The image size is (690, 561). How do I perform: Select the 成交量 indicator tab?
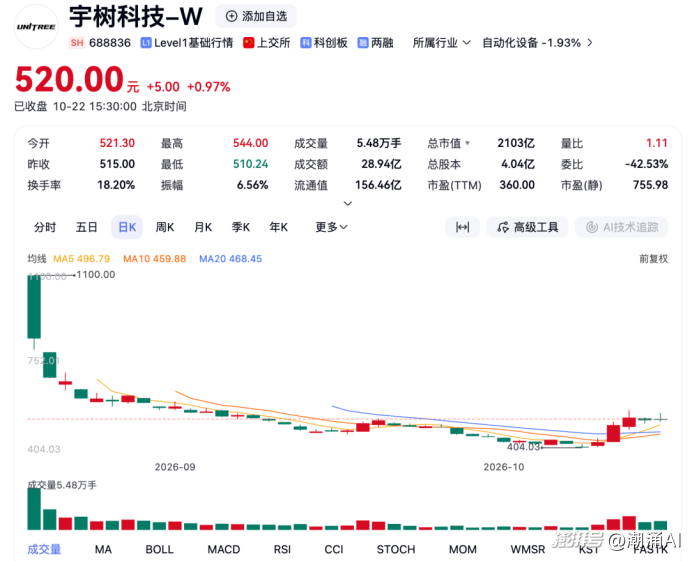coord(44,549)
